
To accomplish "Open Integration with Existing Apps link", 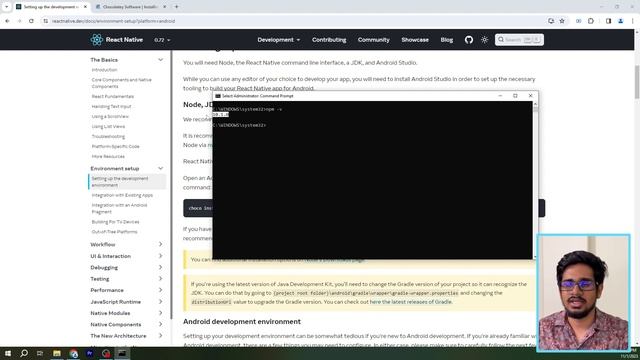I will pos(122,195).
